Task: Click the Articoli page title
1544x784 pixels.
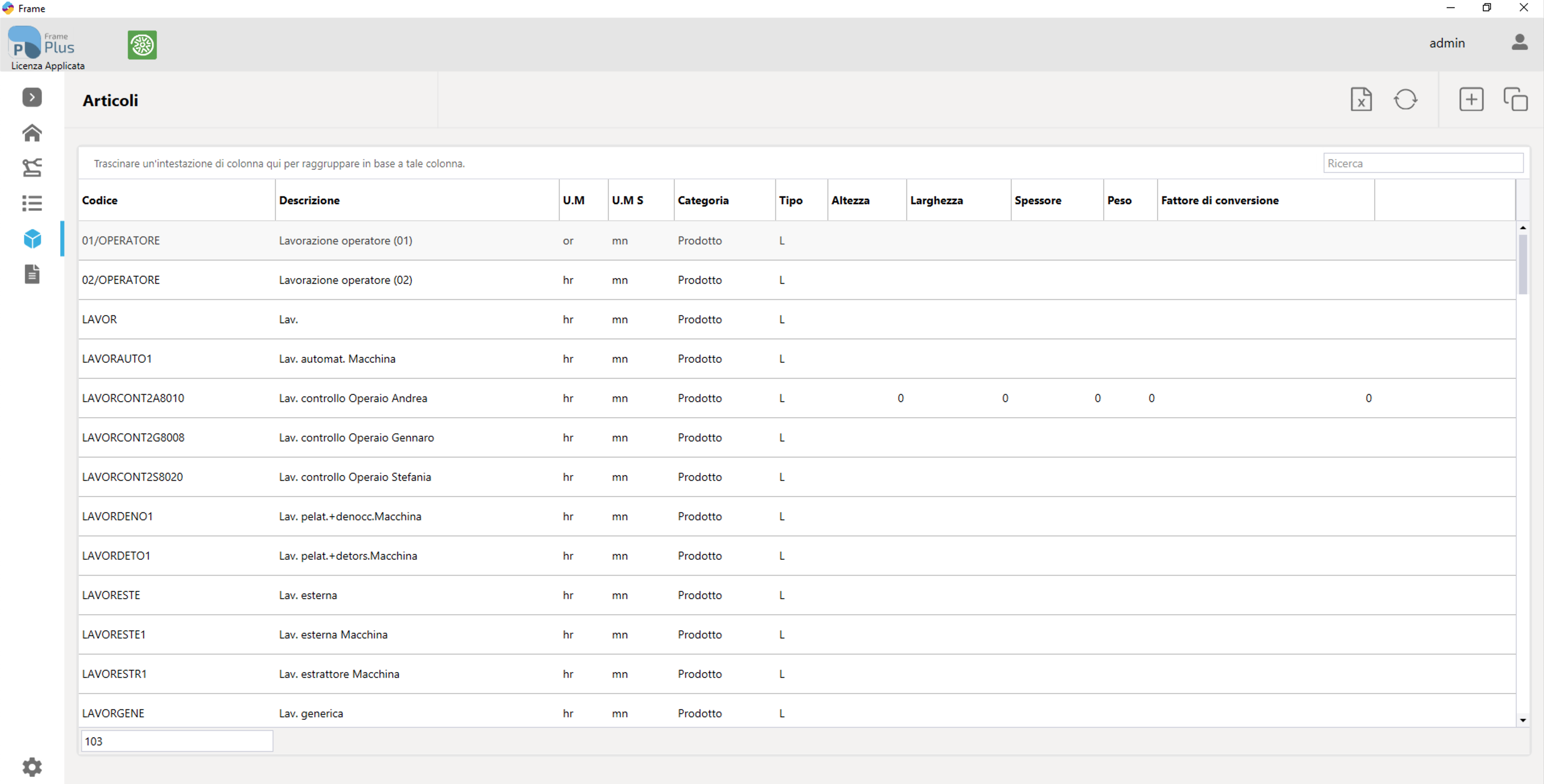Action: pyautogui.click(x=110, y=100)
